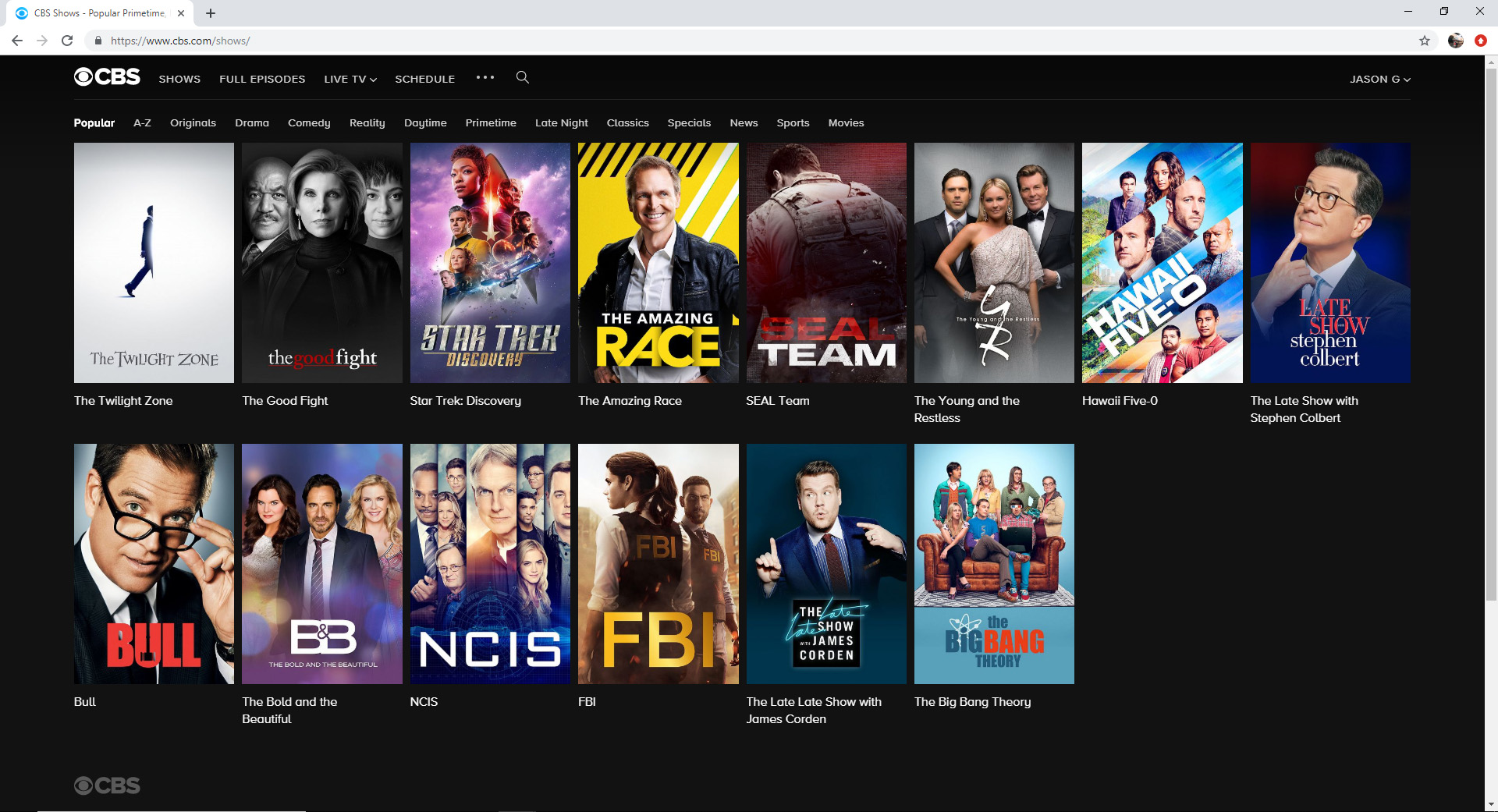Click the FBI title link below poster
This screenshot has width=1498, height=812.
587,701
